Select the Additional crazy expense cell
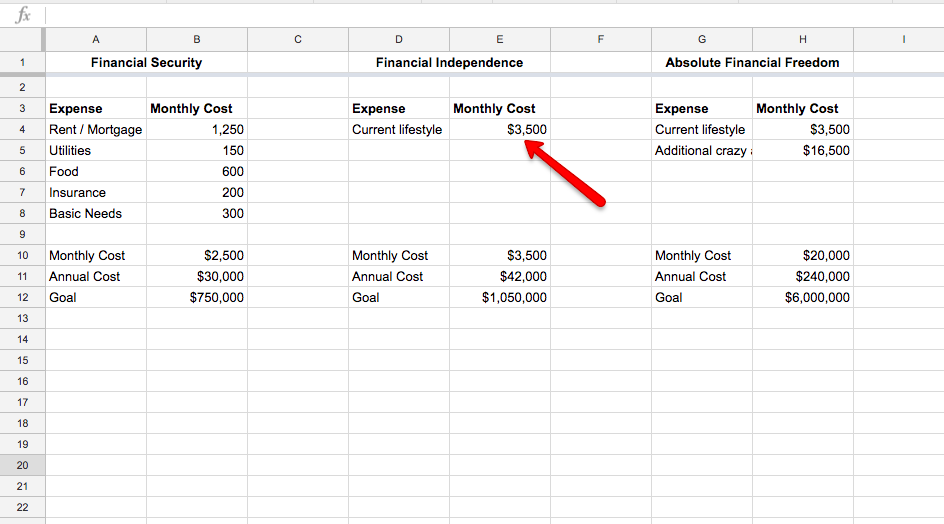944x524 pixels. [x=702, y=151]
